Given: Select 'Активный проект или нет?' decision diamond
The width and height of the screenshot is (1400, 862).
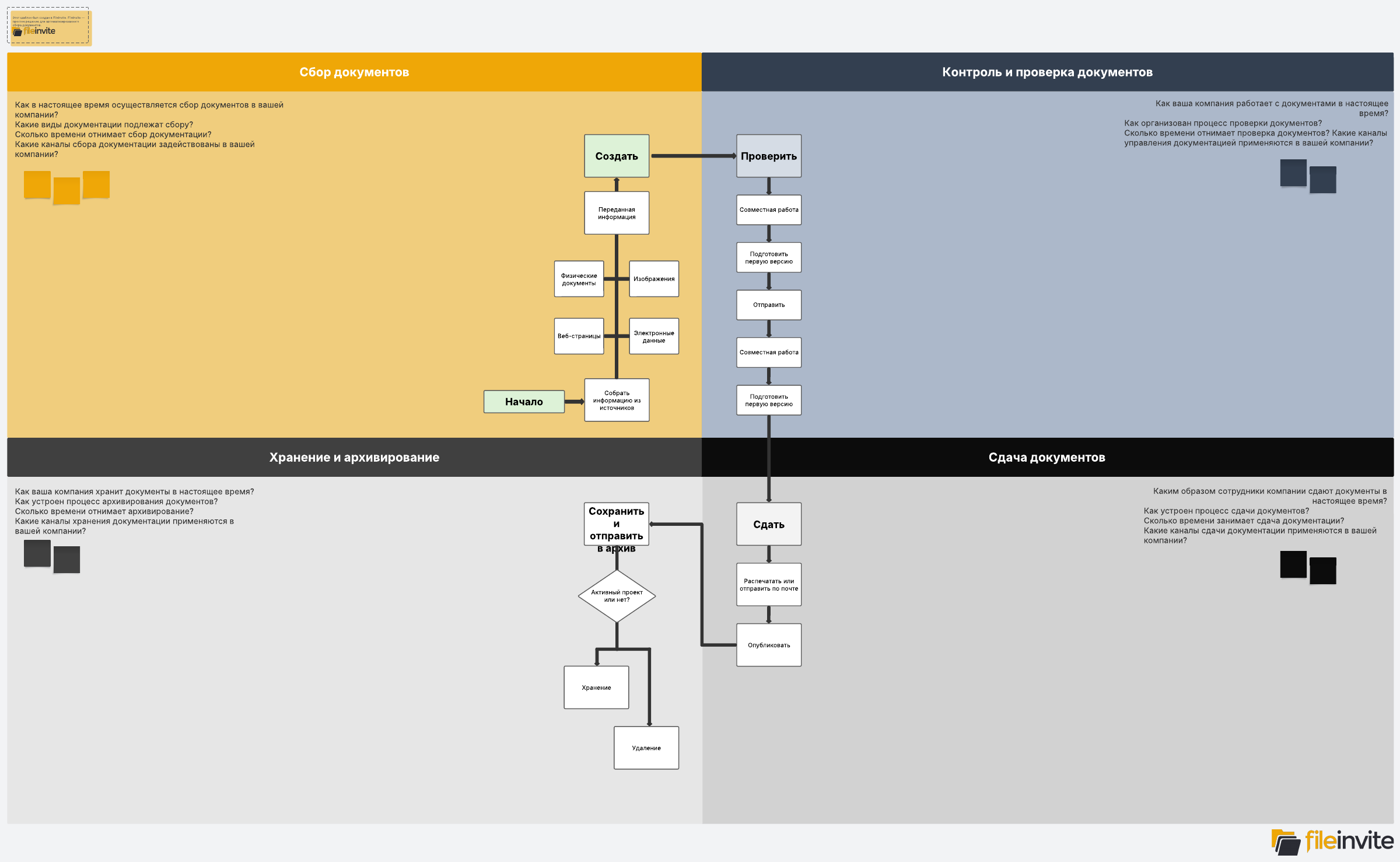Looking at the screenshot, I should (x=617, y=596).
